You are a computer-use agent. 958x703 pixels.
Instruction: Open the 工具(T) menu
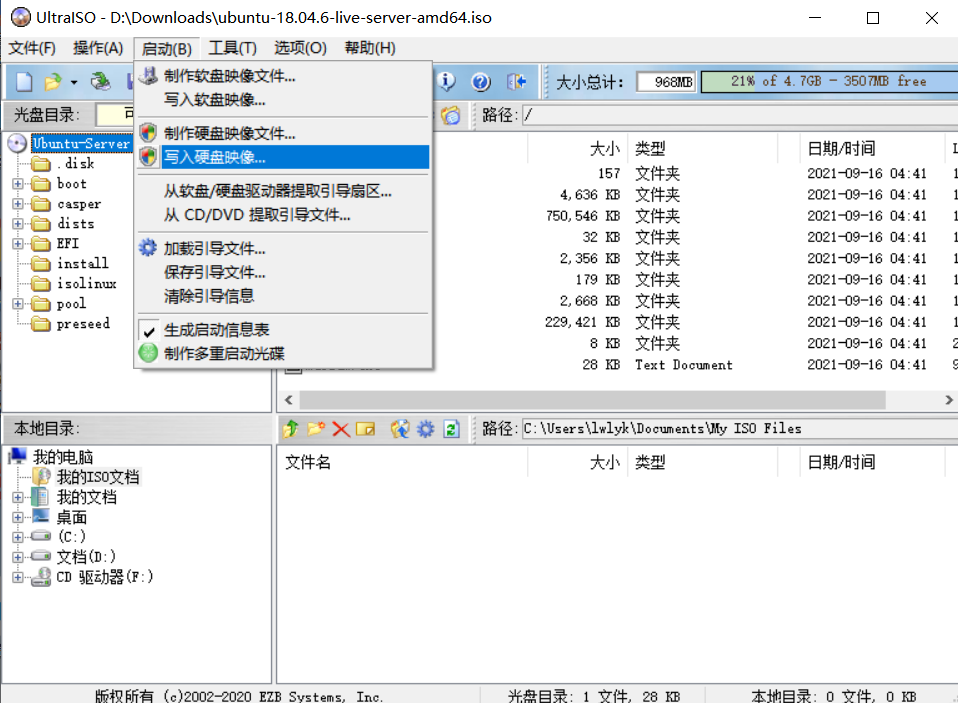(233, 48)
